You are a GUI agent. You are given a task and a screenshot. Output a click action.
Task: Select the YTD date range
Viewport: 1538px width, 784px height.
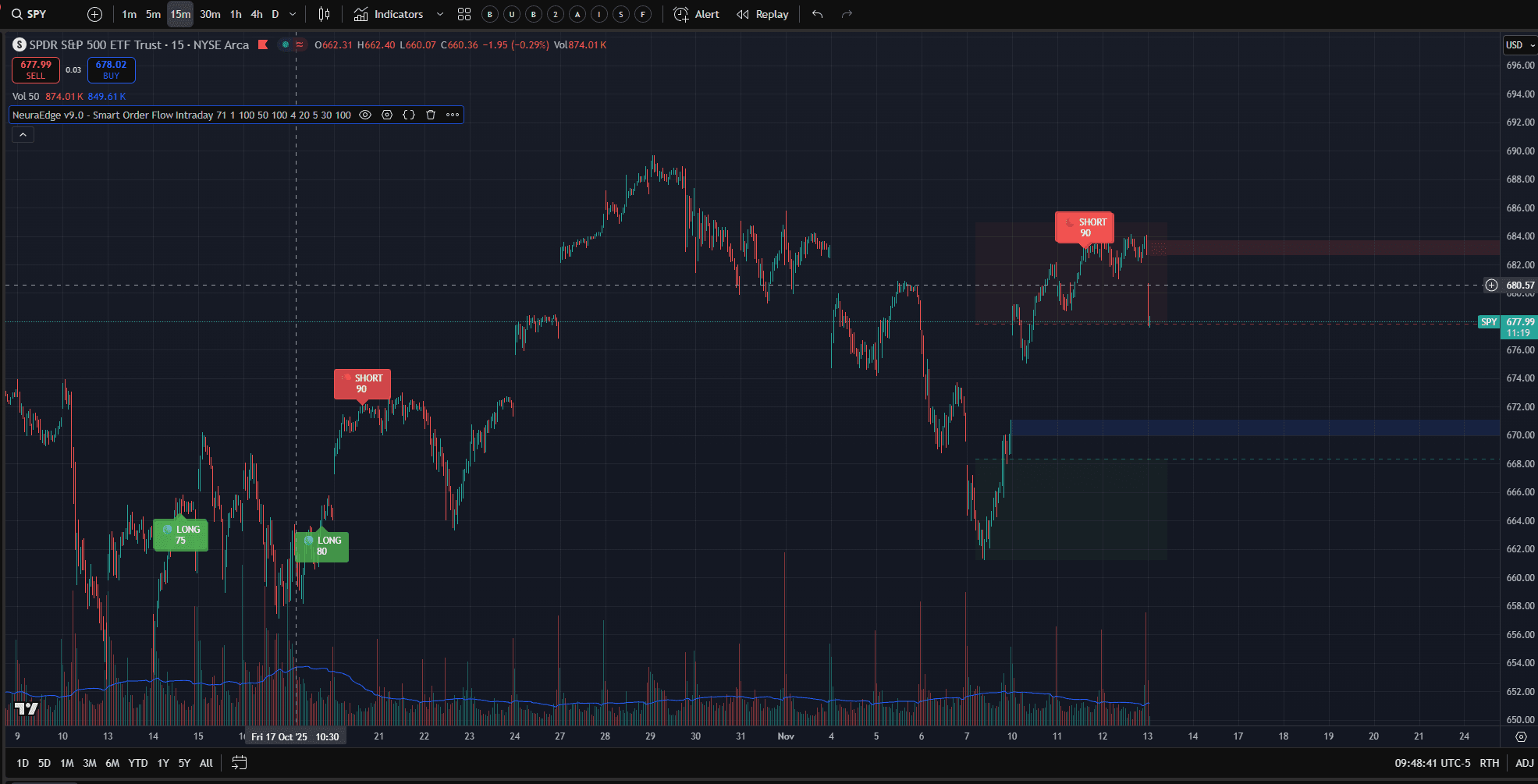click(138, 763)
